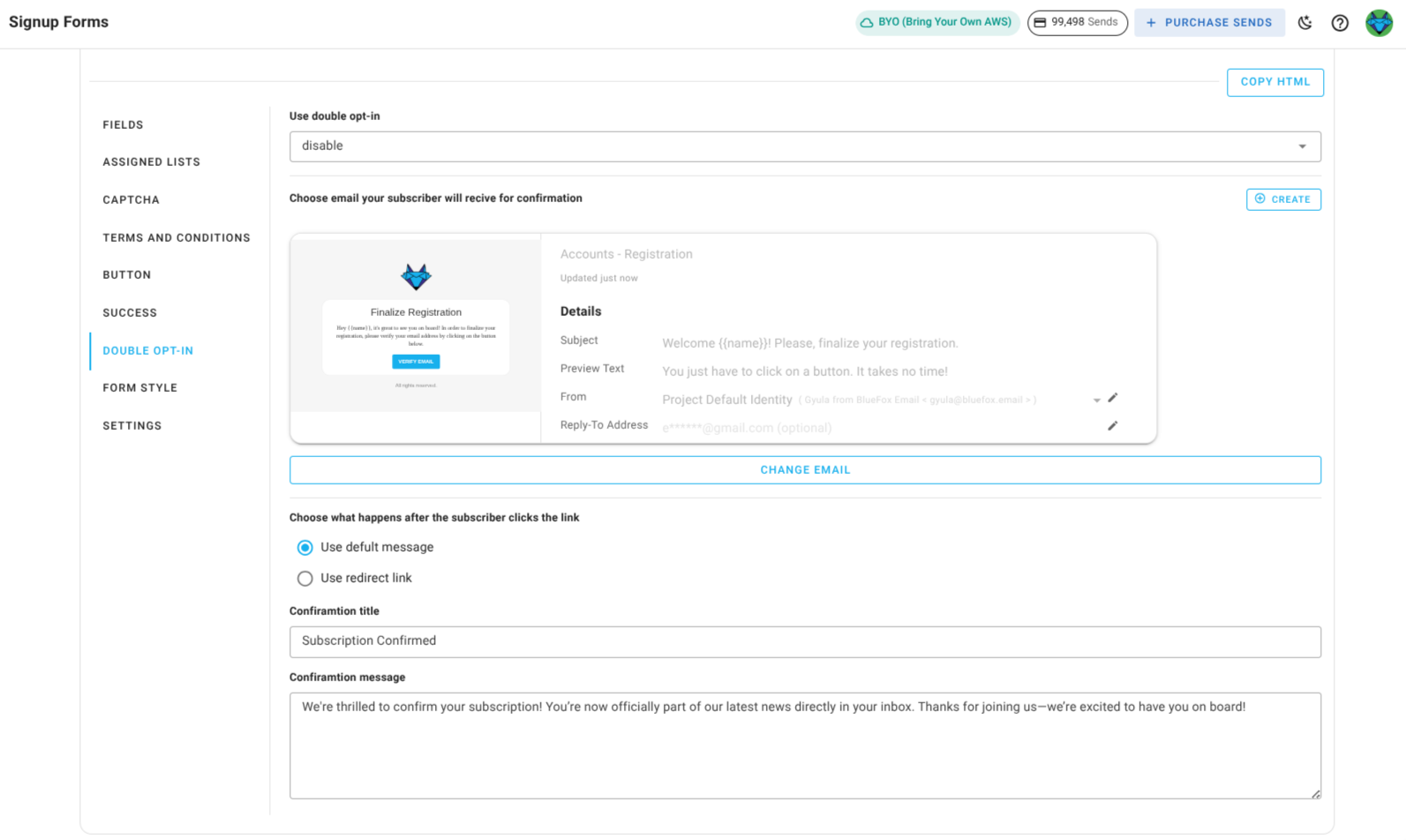Open the Button section
Viewport: 1406px width, 840px height.
(126, 275)
